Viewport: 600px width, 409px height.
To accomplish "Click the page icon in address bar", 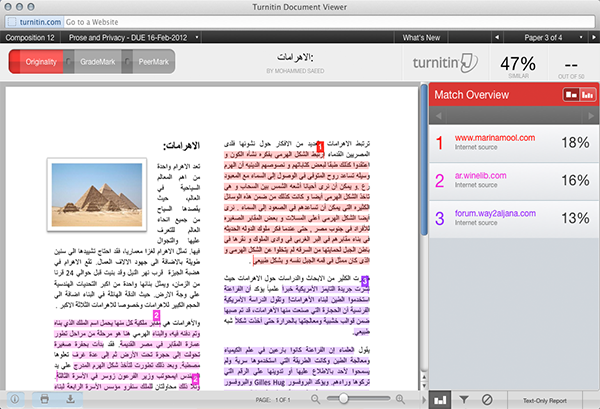I will click(12, 22).
